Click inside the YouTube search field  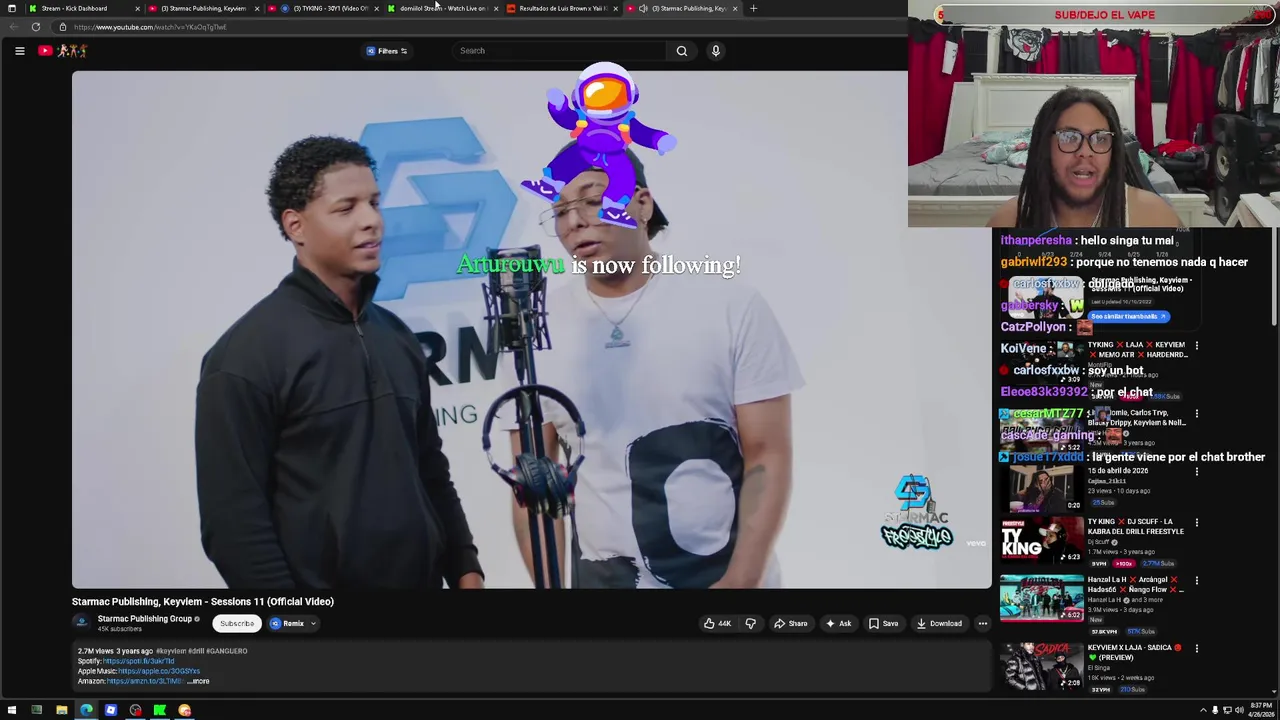point(560,51)
